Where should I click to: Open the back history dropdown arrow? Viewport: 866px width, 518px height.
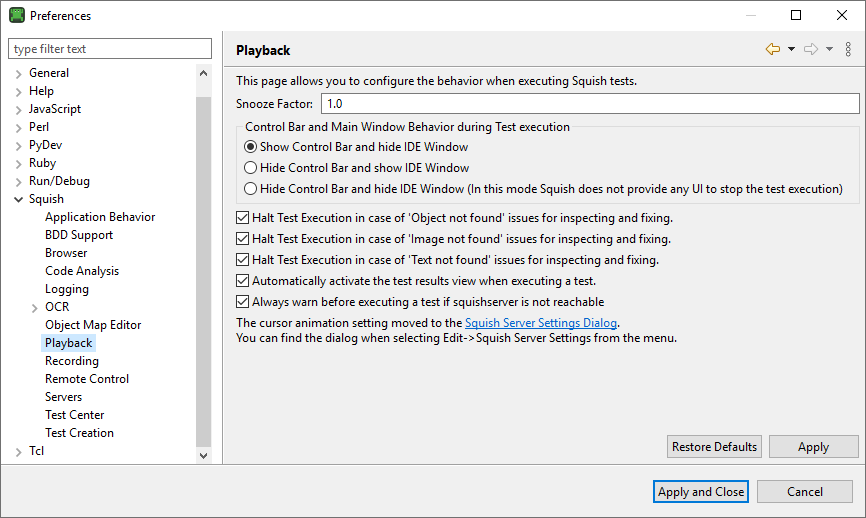pyautogui.click(x=791, y=49)
